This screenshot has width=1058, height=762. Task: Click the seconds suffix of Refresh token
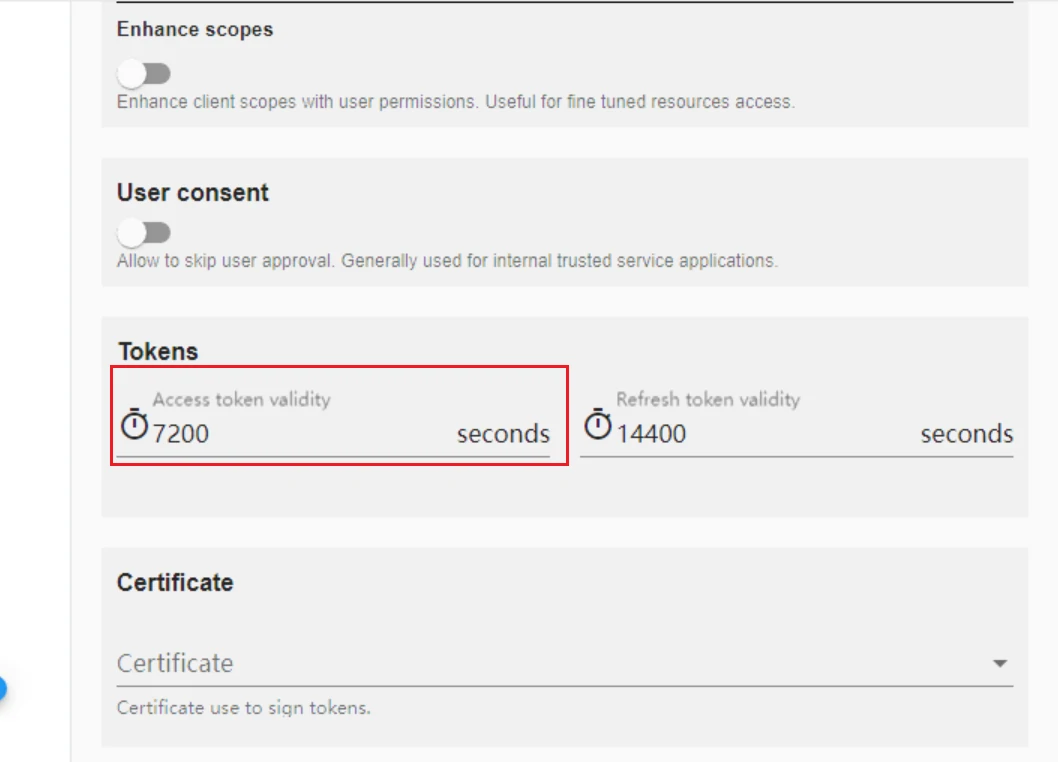(967, 434)
